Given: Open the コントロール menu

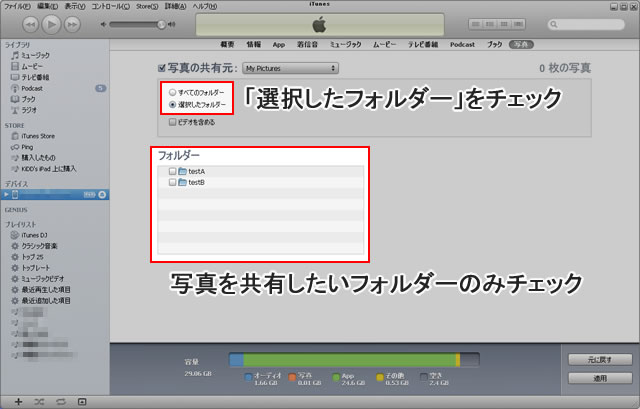Looking at the screenshot, I should (x=110, y=7).
